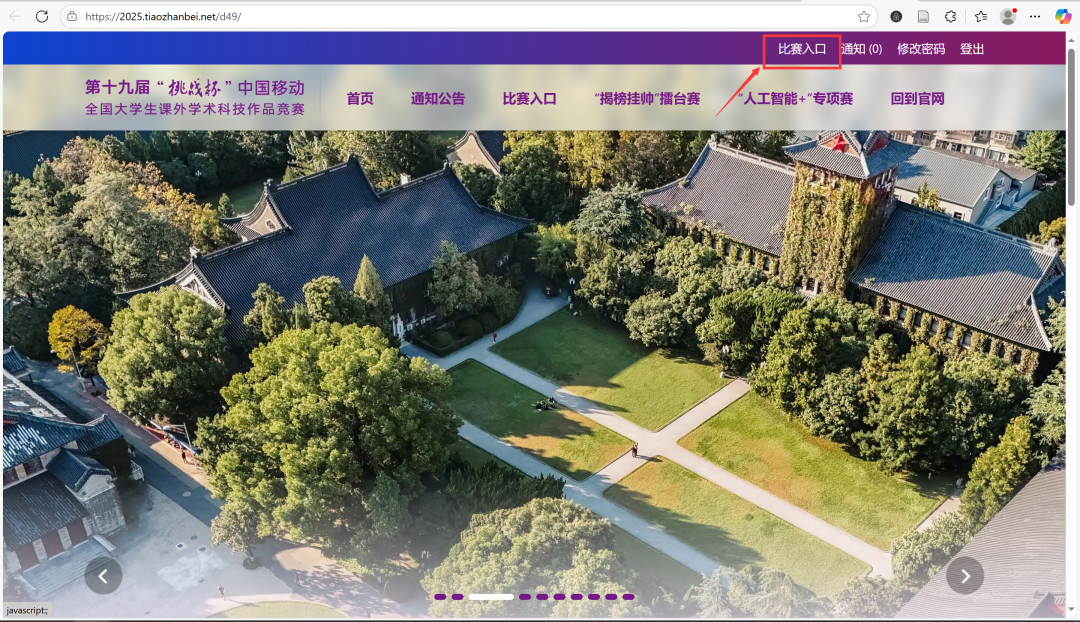Click 修改密码 to change password

[x=921, y=49]
